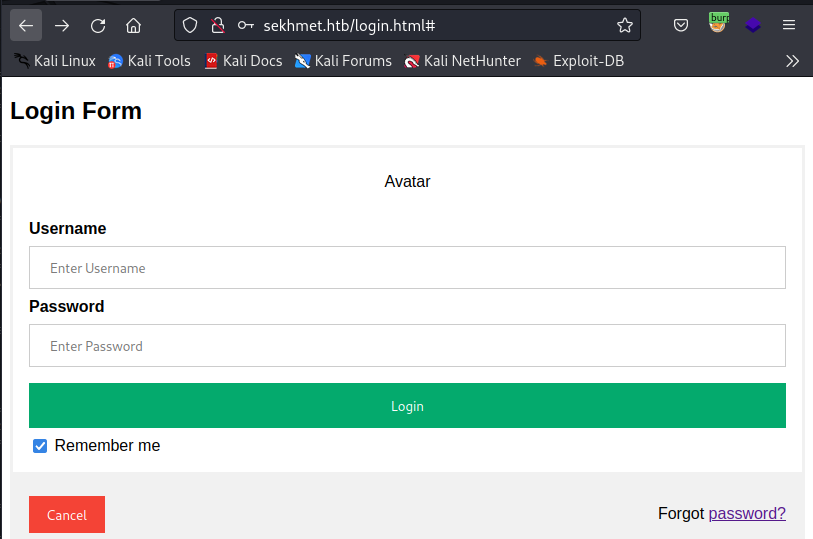Click the red Cancel button
813x539 pixels.
click(67, 514)
